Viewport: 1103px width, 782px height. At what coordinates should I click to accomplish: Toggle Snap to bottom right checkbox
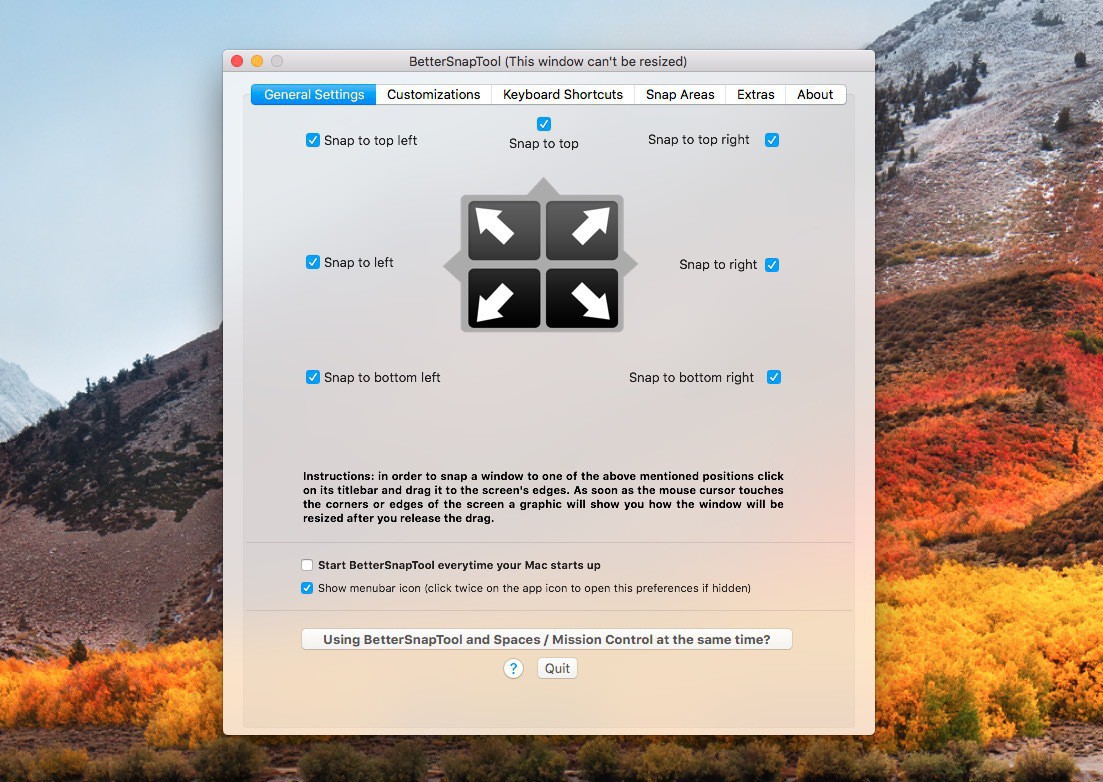tap(774, 377)
